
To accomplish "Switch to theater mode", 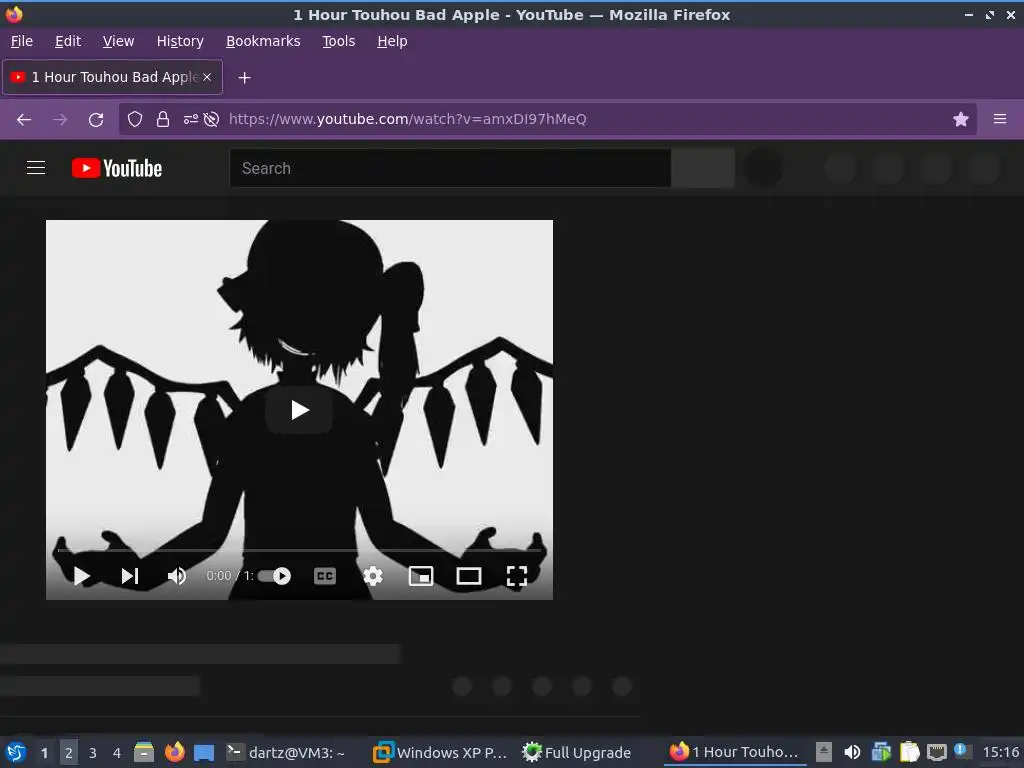I will (x=469, y=576).
